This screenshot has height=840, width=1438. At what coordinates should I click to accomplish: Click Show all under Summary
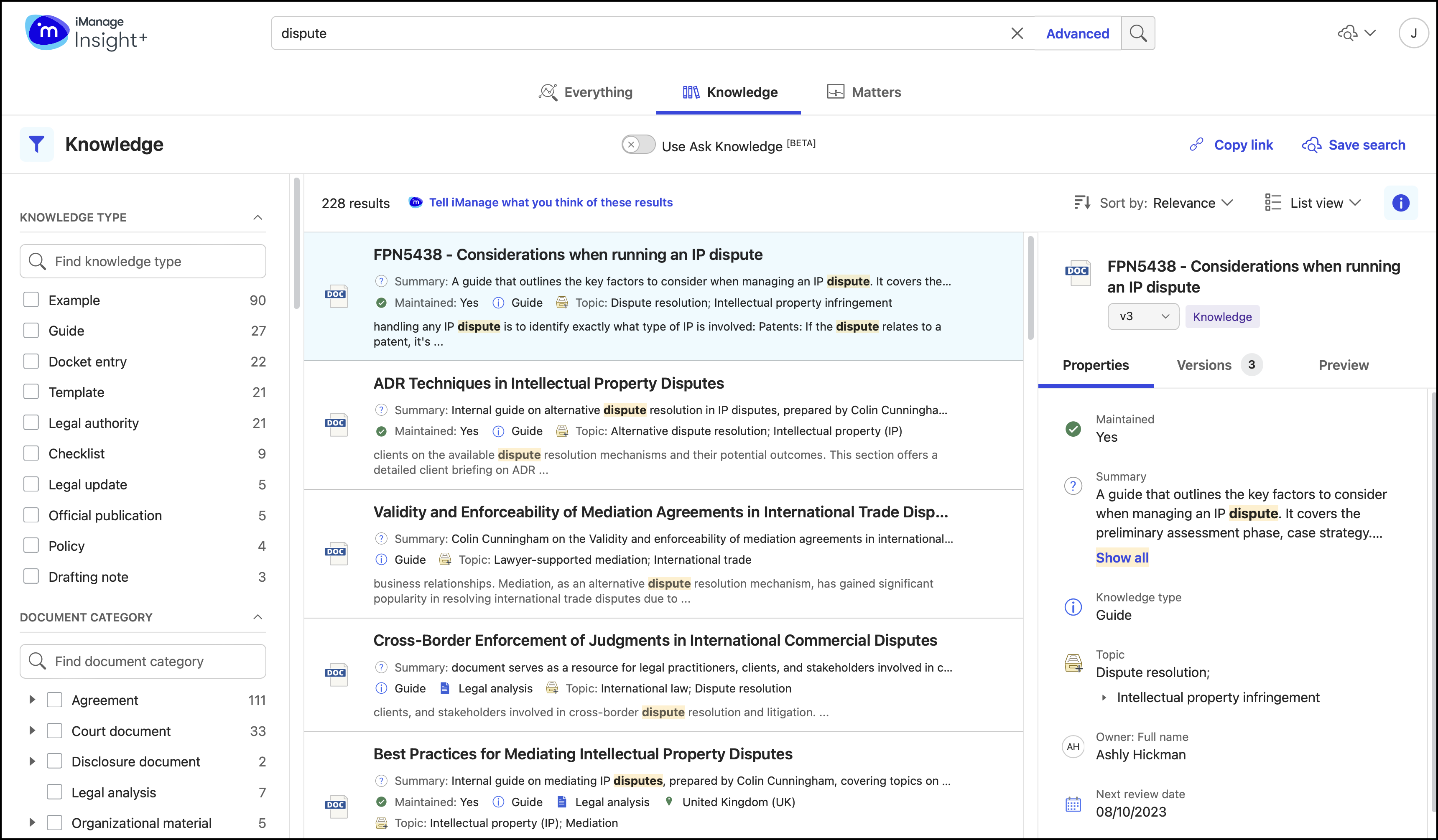[x=1122, y=557]
